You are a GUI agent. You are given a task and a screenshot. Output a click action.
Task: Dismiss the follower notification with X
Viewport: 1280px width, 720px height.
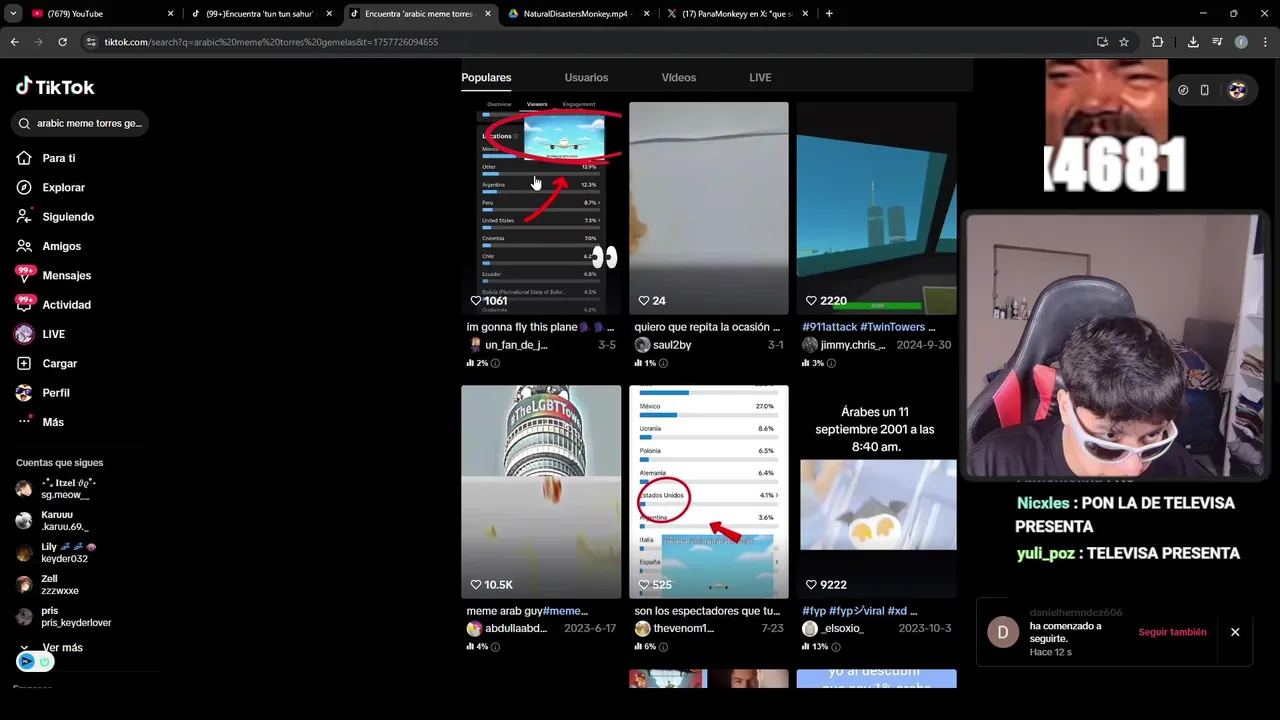(1235, 632)
